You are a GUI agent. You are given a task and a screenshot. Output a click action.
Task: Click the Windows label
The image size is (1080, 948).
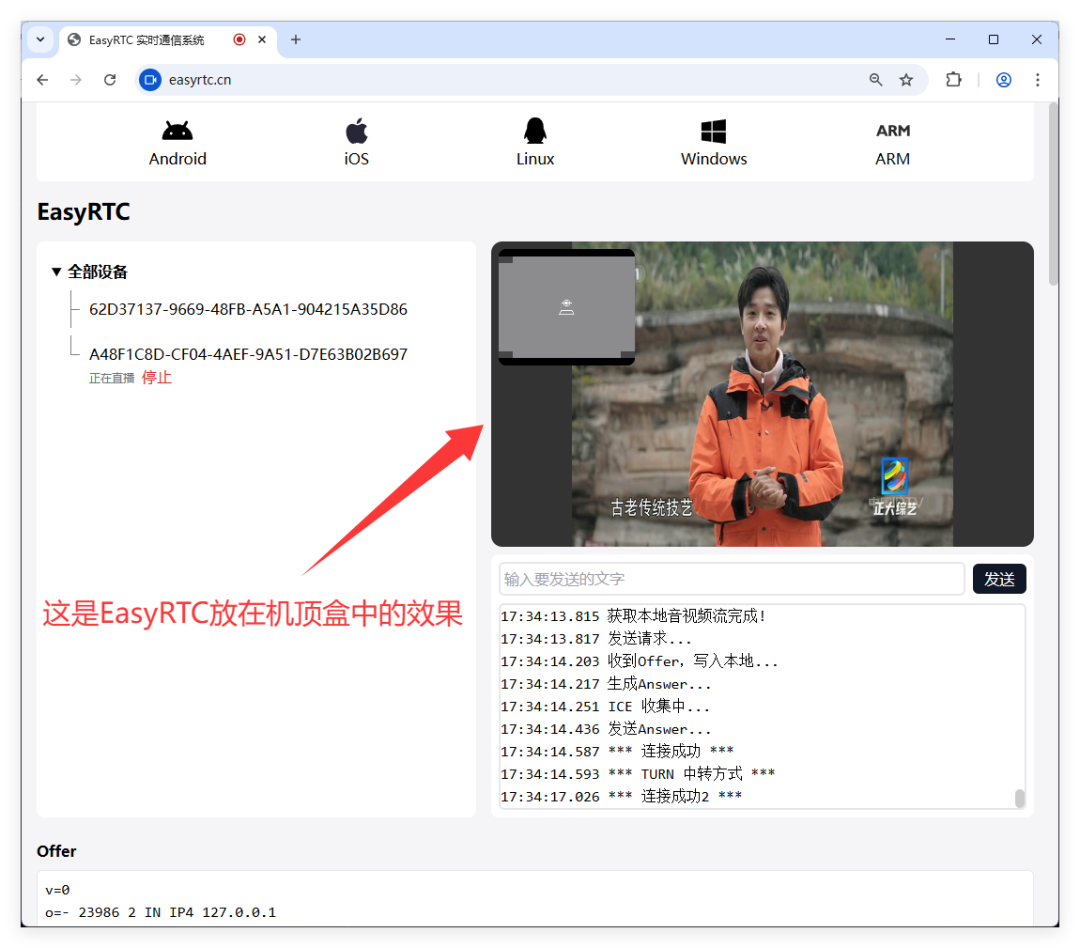pos(714,159)
